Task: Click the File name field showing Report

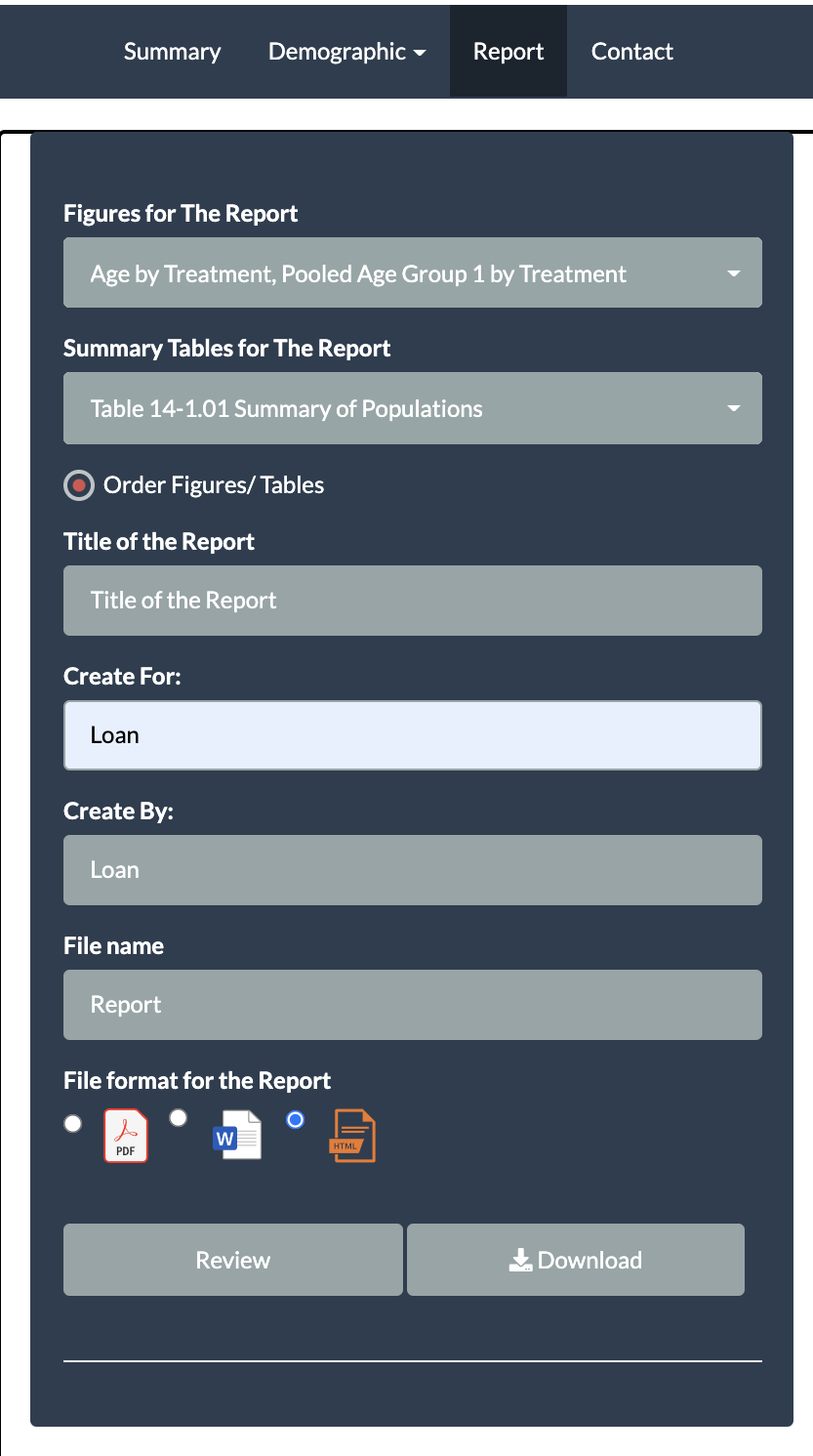Action: tap(412, 1004)
